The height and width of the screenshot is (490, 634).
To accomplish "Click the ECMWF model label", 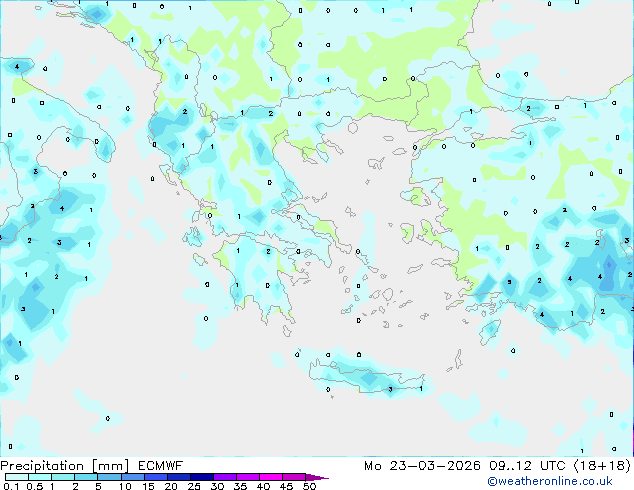I will tap(161, 466).
